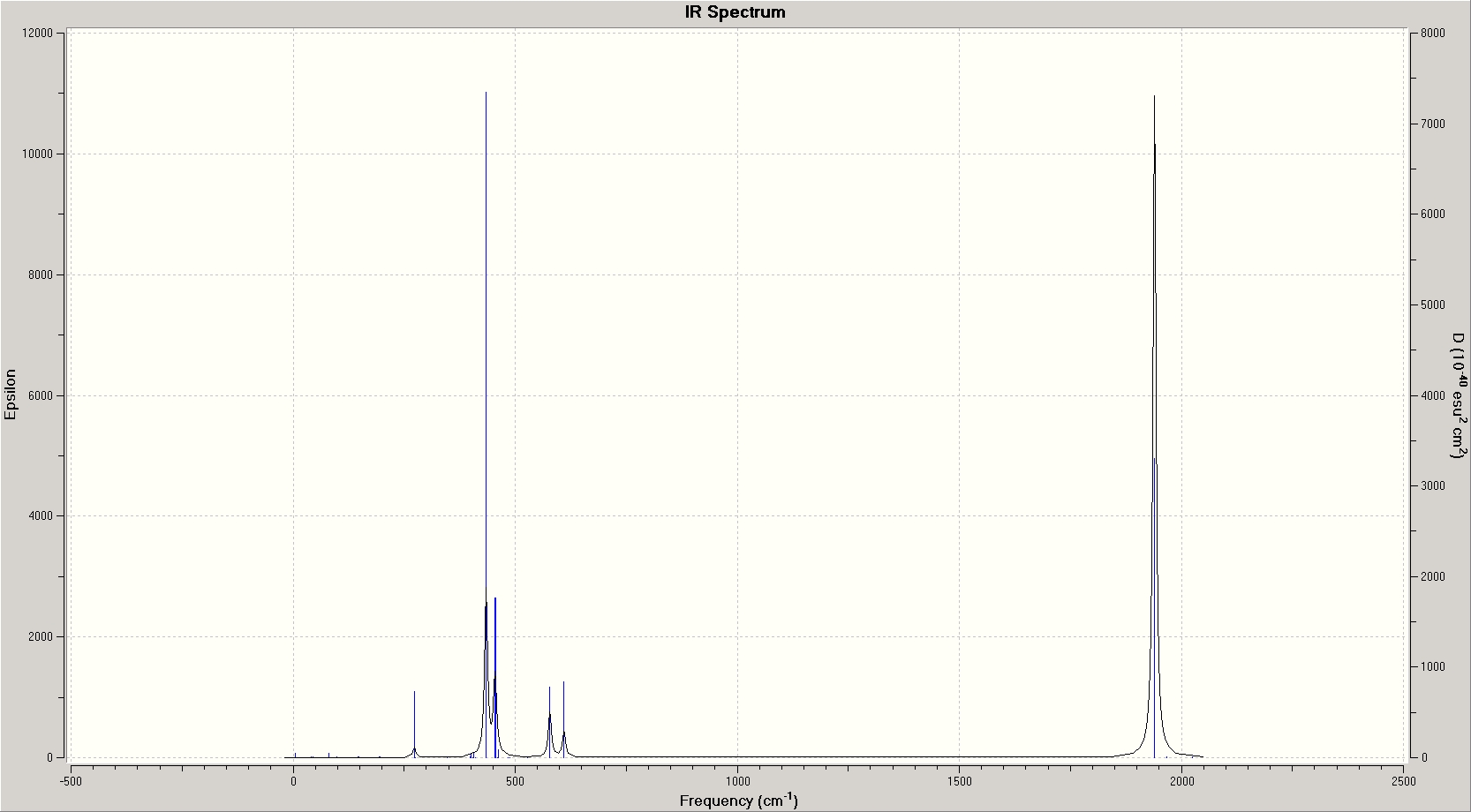Select the blue line near 578 cm-1
Viewport: 1471px width, 812px height.
click(x=549, y=722)
